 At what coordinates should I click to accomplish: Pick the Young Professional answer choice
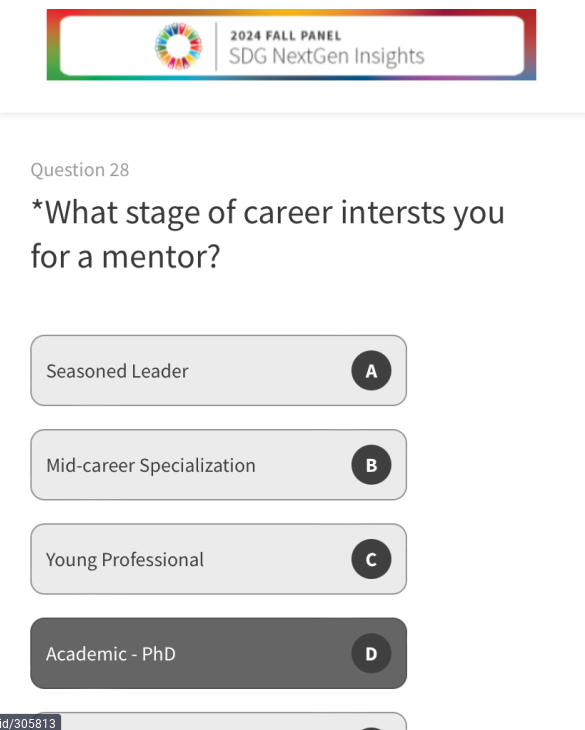click(218, 559)
